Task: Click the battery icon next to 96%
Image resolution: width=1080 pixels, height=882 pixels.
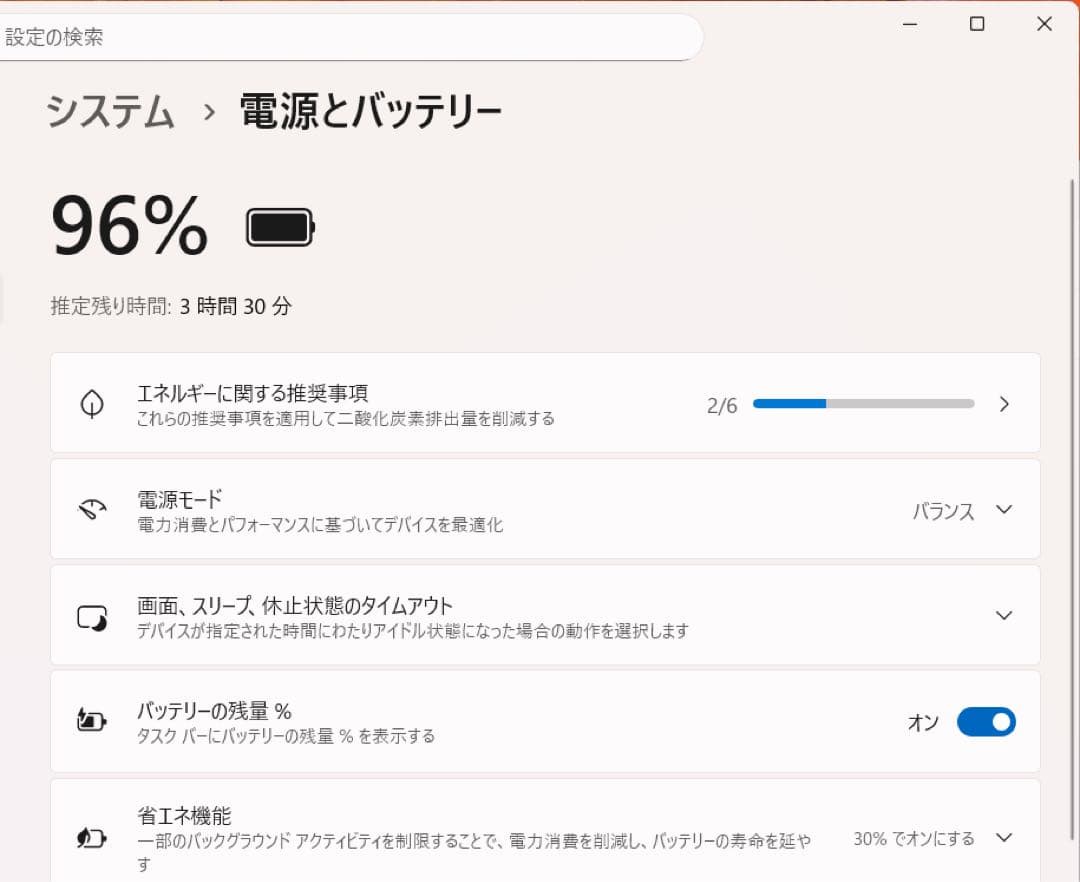Action: [x=279, y=226]
